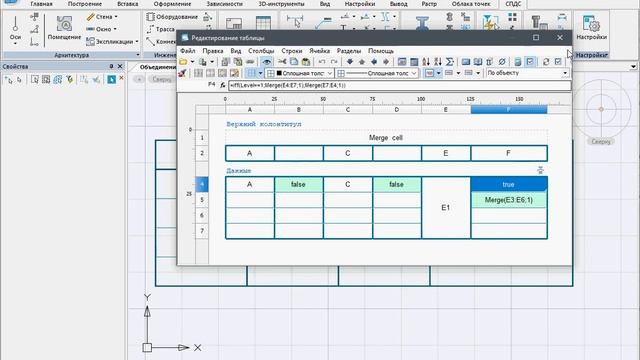Open the Ячейка menu
Viewport: 640px width, 360px height.
tap(320, 51)
